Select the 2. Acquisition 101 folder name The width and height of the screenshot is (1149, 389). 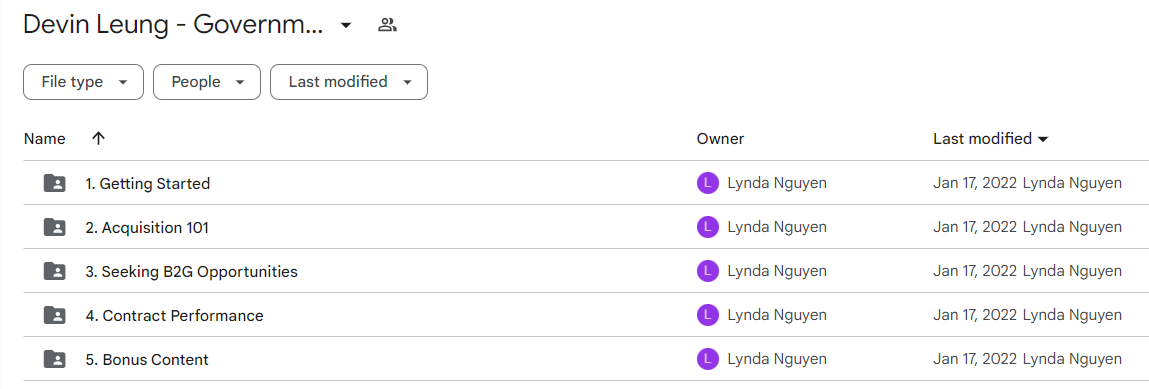click(x=147, y=228)
